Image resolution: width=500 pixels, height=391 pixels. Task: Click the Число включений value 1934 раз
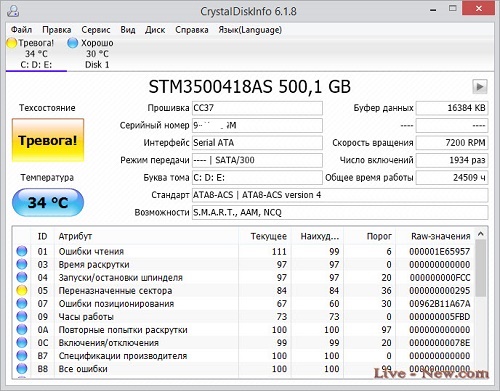452,160
